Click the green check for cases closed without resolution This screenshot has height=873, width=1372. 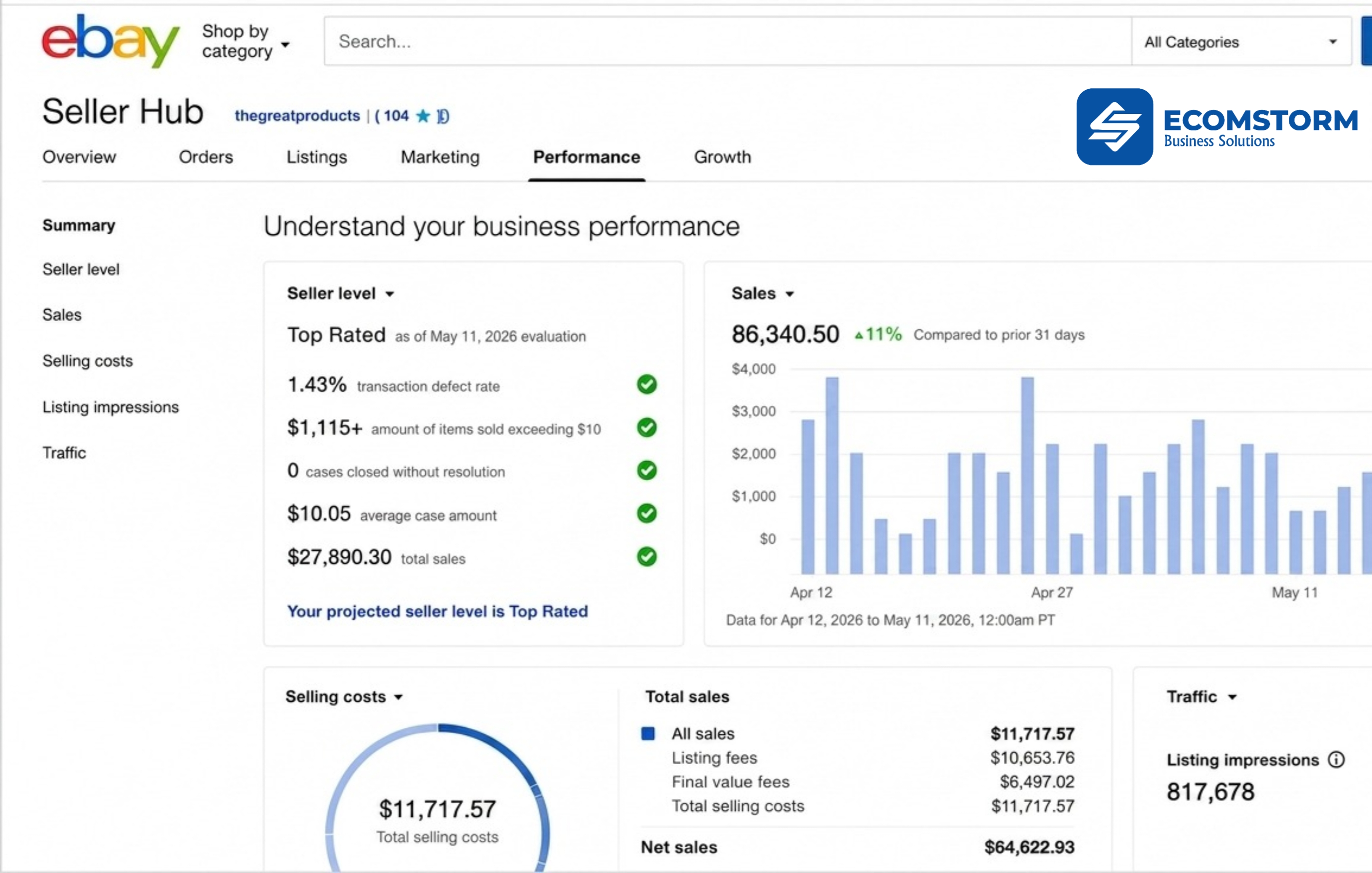click(646, 471)
